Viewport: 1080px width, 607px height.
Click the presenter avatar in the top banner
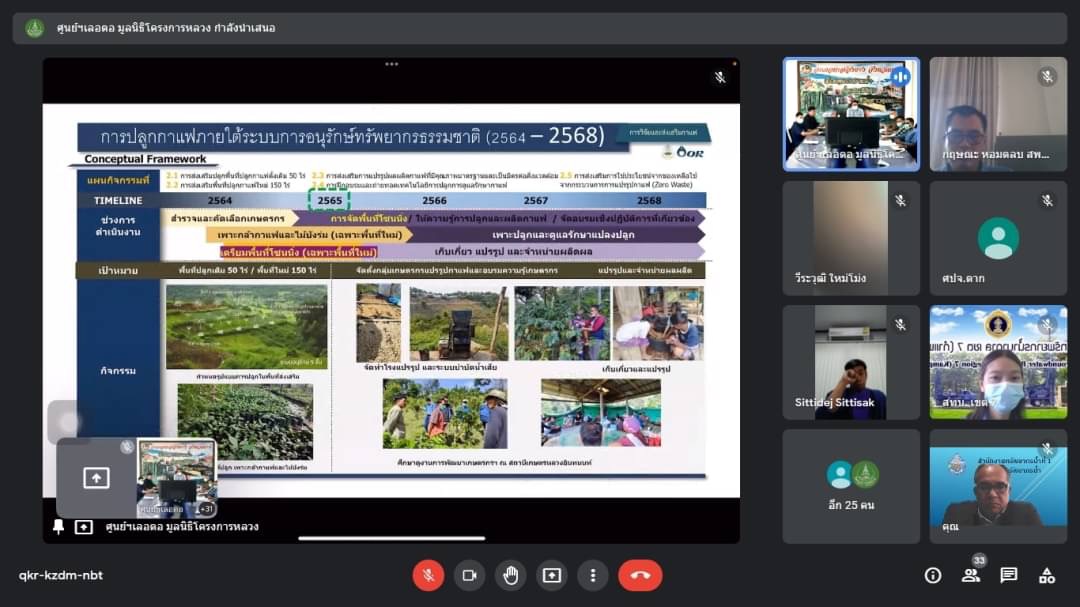34,28
